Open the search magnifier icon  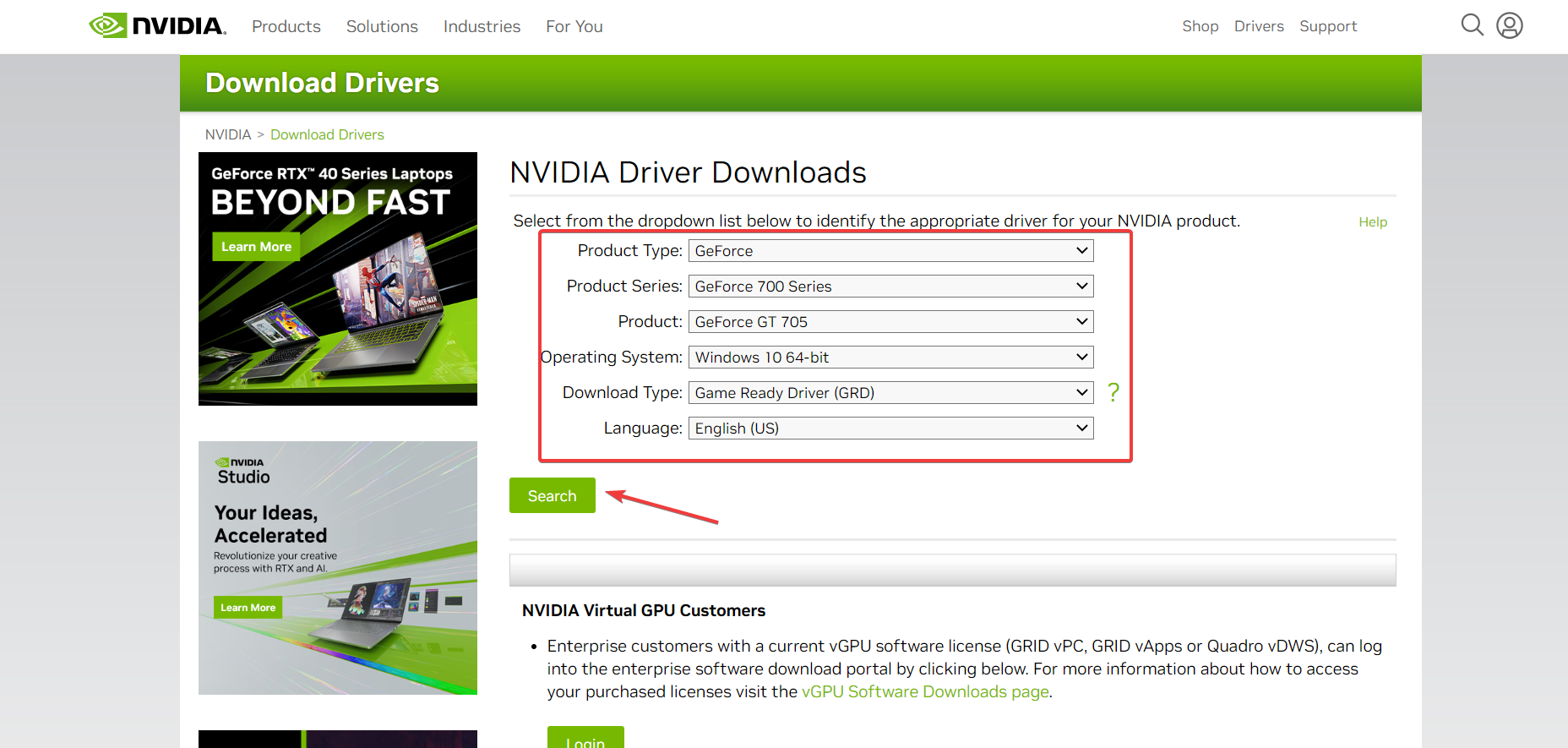[1472, 25]
